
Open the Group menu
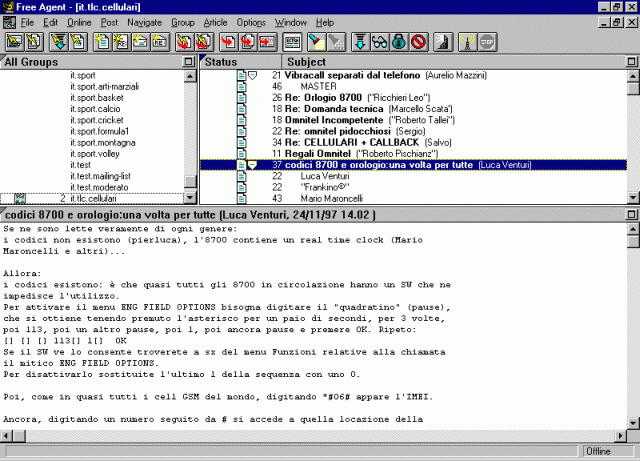tap(182, 22)
